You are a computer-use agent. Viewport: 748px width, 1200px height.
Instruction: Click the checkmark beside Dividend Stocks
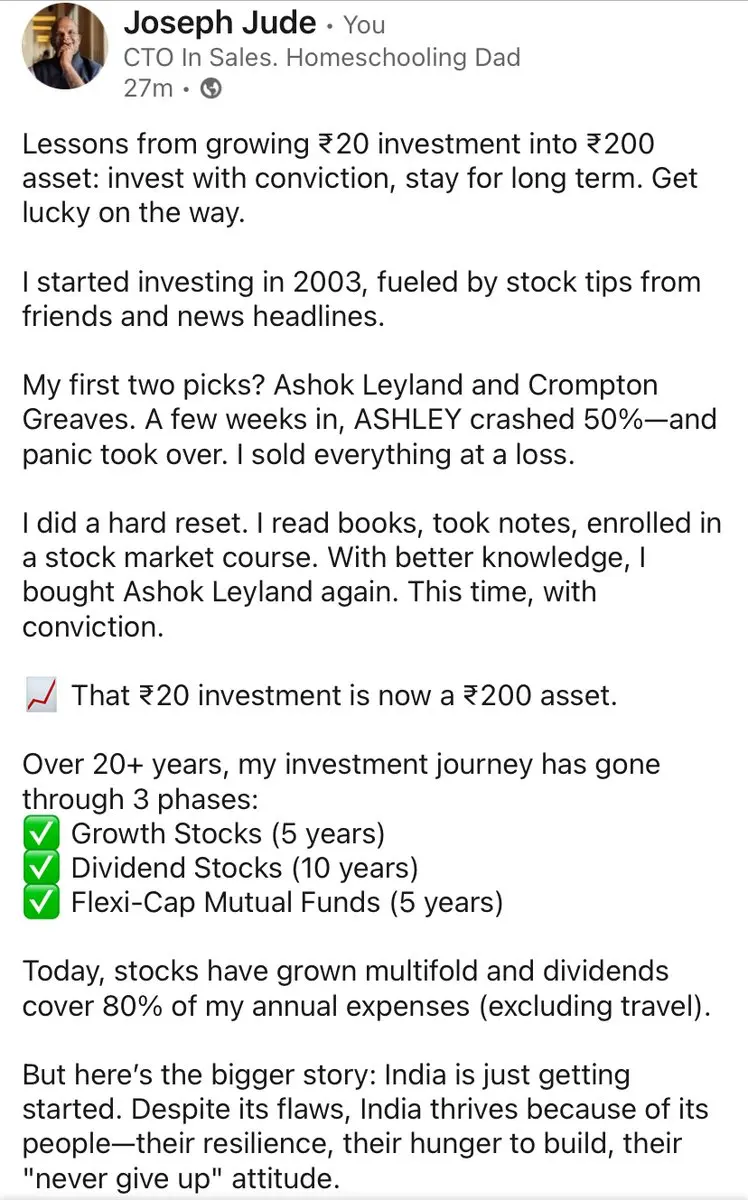(41, 868)
